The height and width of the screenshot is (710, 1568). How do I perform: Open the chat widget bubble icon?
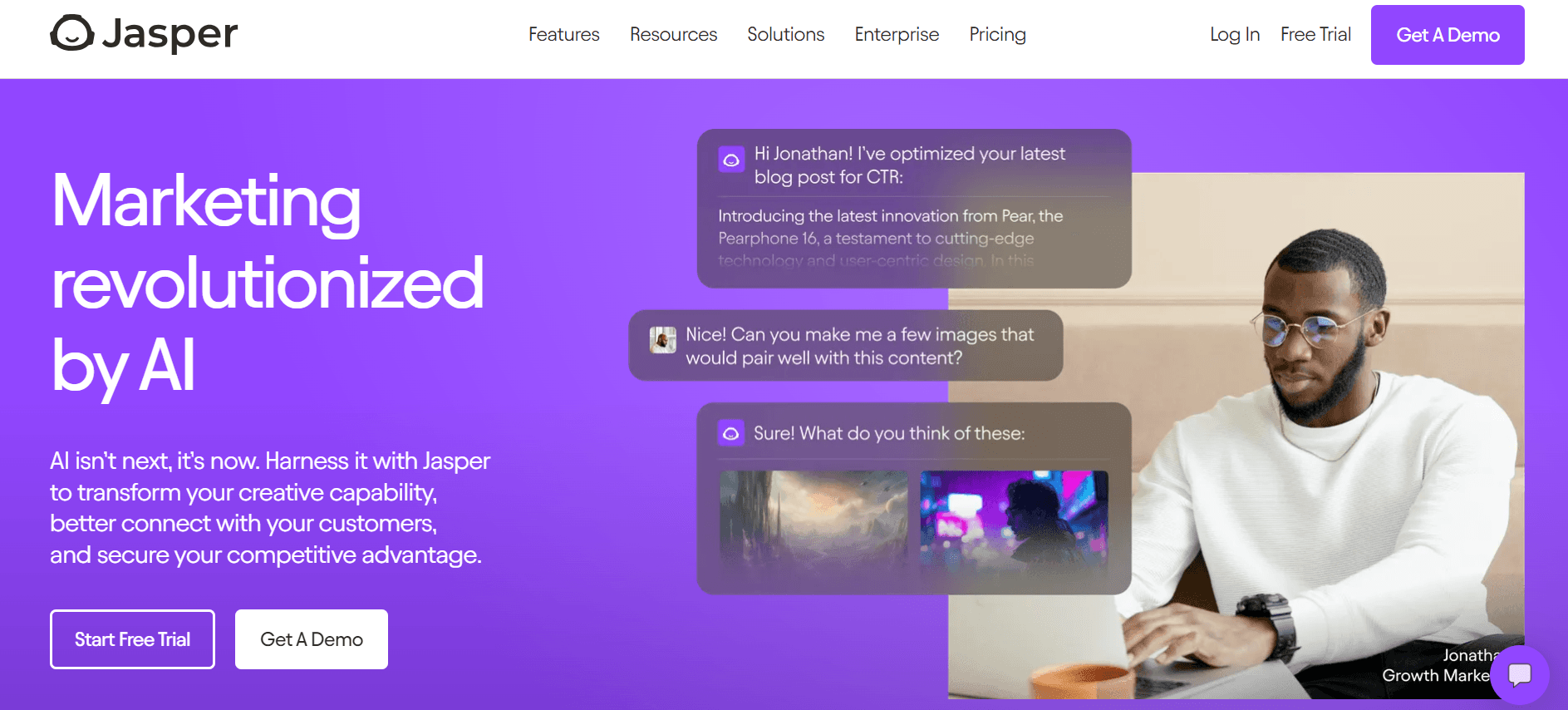coord(1520,674)
